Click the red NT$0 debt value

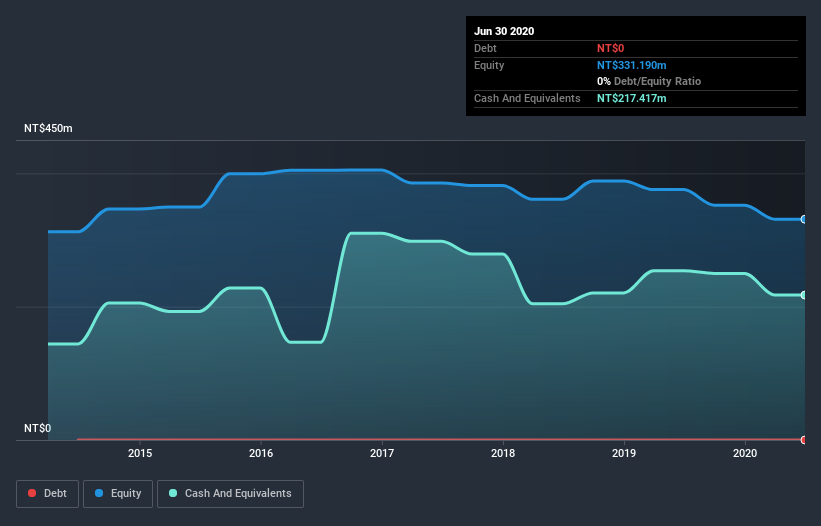click(611, 48)
